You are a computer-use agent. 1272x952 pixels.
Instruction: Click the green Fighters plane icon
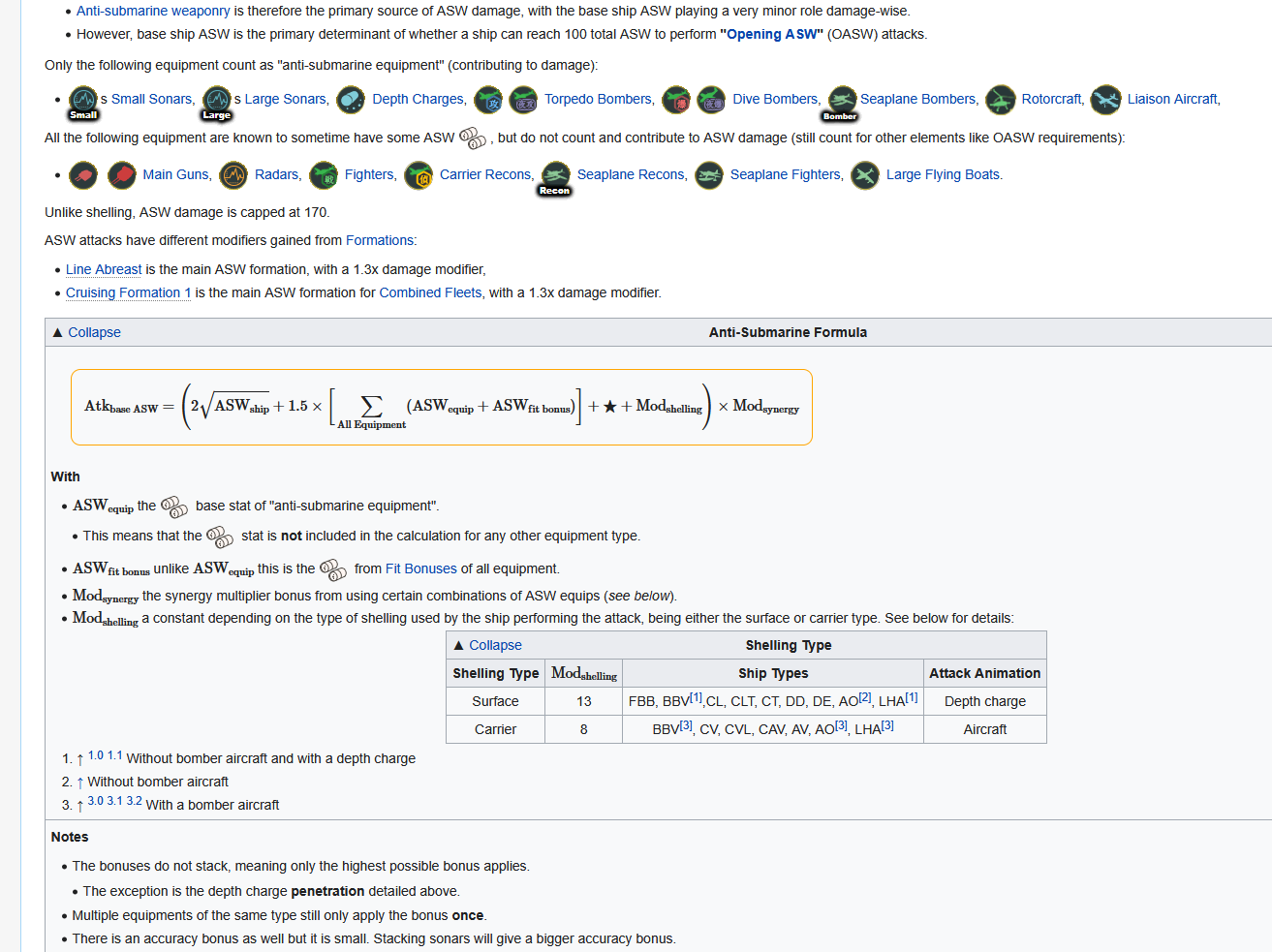click(x=324, y=174)
